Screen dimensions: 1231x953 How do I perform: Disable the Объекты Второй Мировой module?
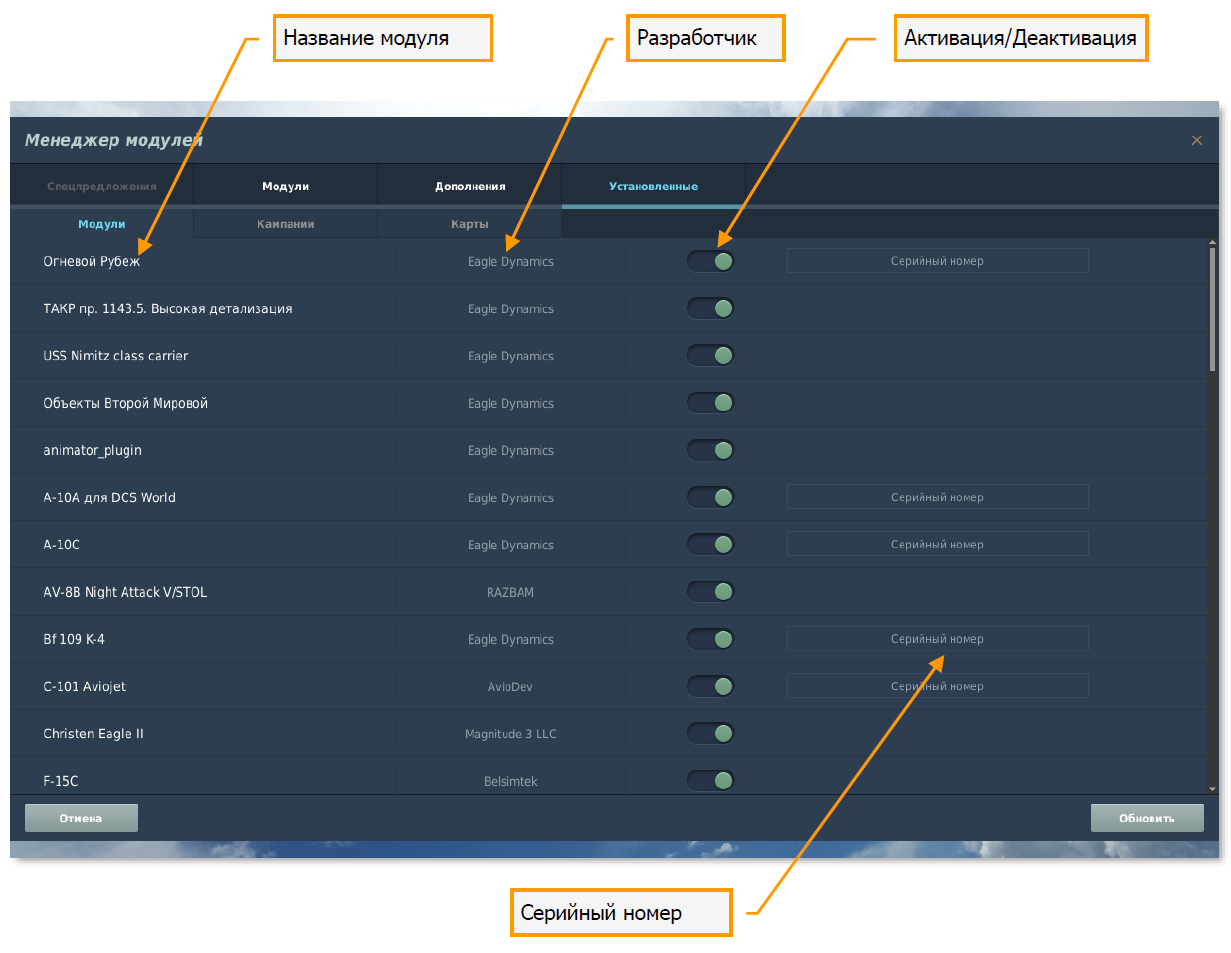[711, 403]
